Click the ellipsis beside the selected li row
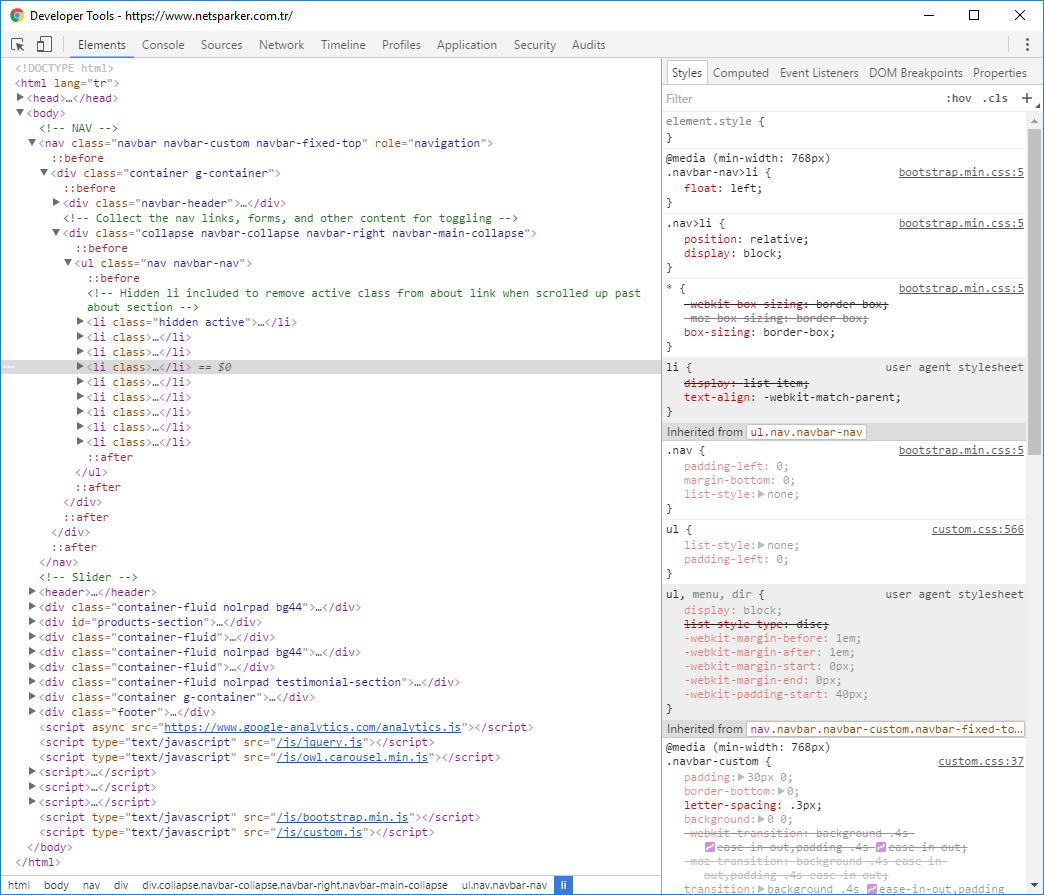1044x895 pixels. coord(9,368)
